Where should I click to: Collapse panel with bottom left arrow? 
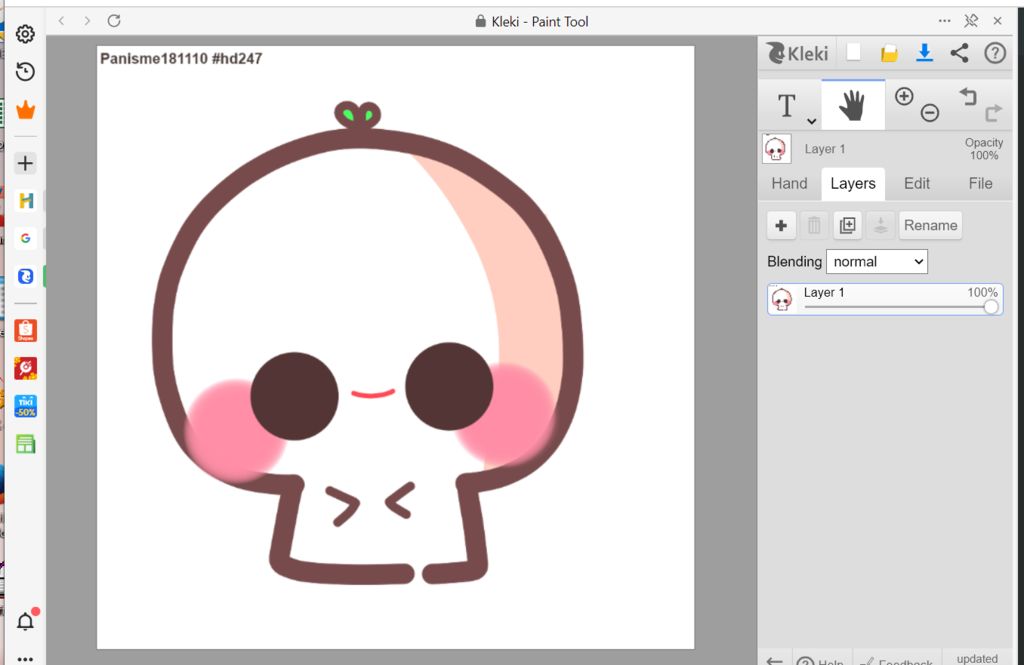[775, 660]
